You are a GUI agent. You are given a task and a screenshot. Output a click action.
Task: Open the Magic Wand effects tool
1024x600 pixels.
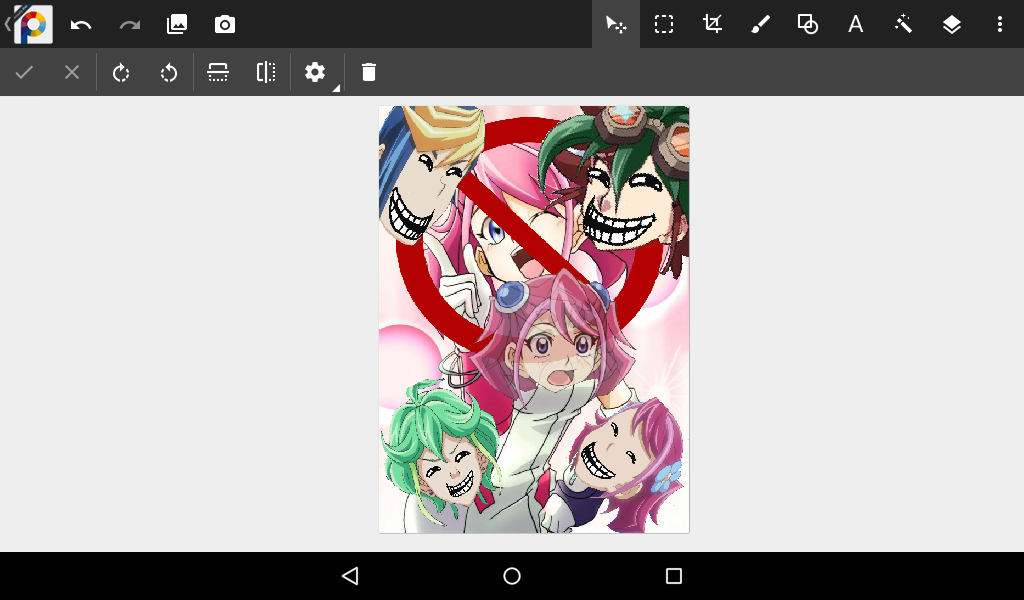click(x=904, y=24)
